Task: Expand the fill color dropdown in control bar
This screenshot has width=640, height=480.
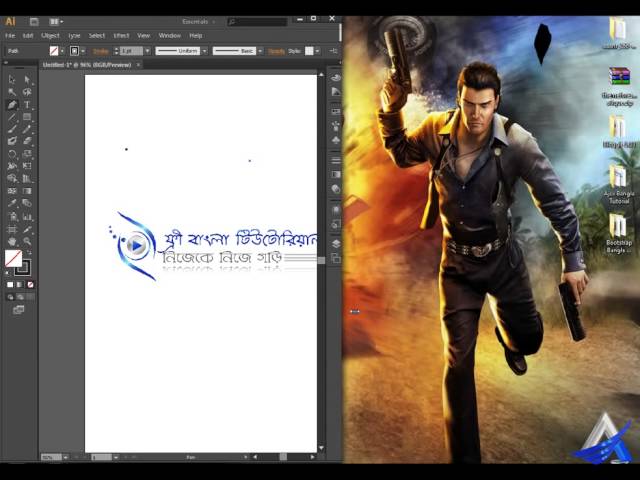Action: point(62,51)
